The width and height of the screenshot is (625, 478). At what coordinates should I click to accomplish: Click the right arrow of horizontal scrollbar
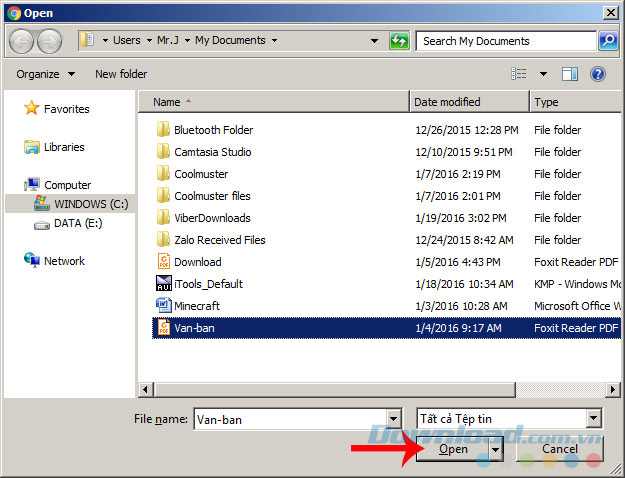pos(613,389)
